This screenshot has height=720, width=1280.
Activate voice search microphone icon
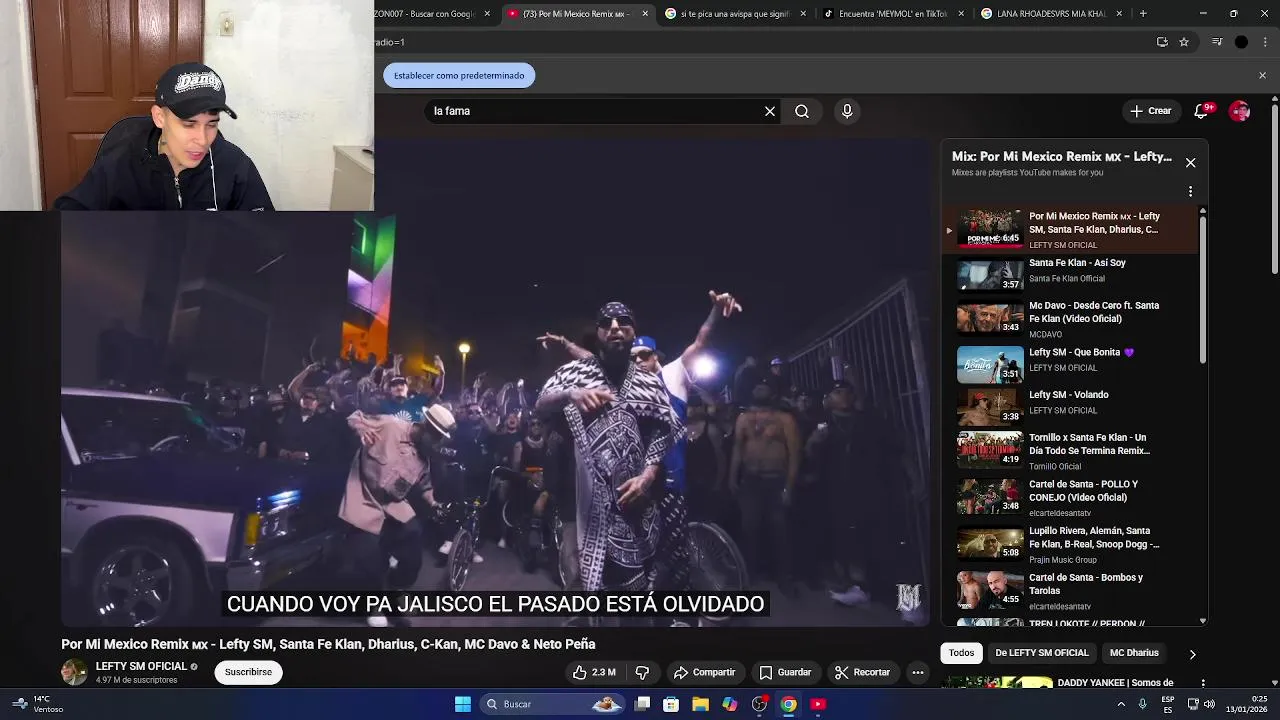coord(847,111)
